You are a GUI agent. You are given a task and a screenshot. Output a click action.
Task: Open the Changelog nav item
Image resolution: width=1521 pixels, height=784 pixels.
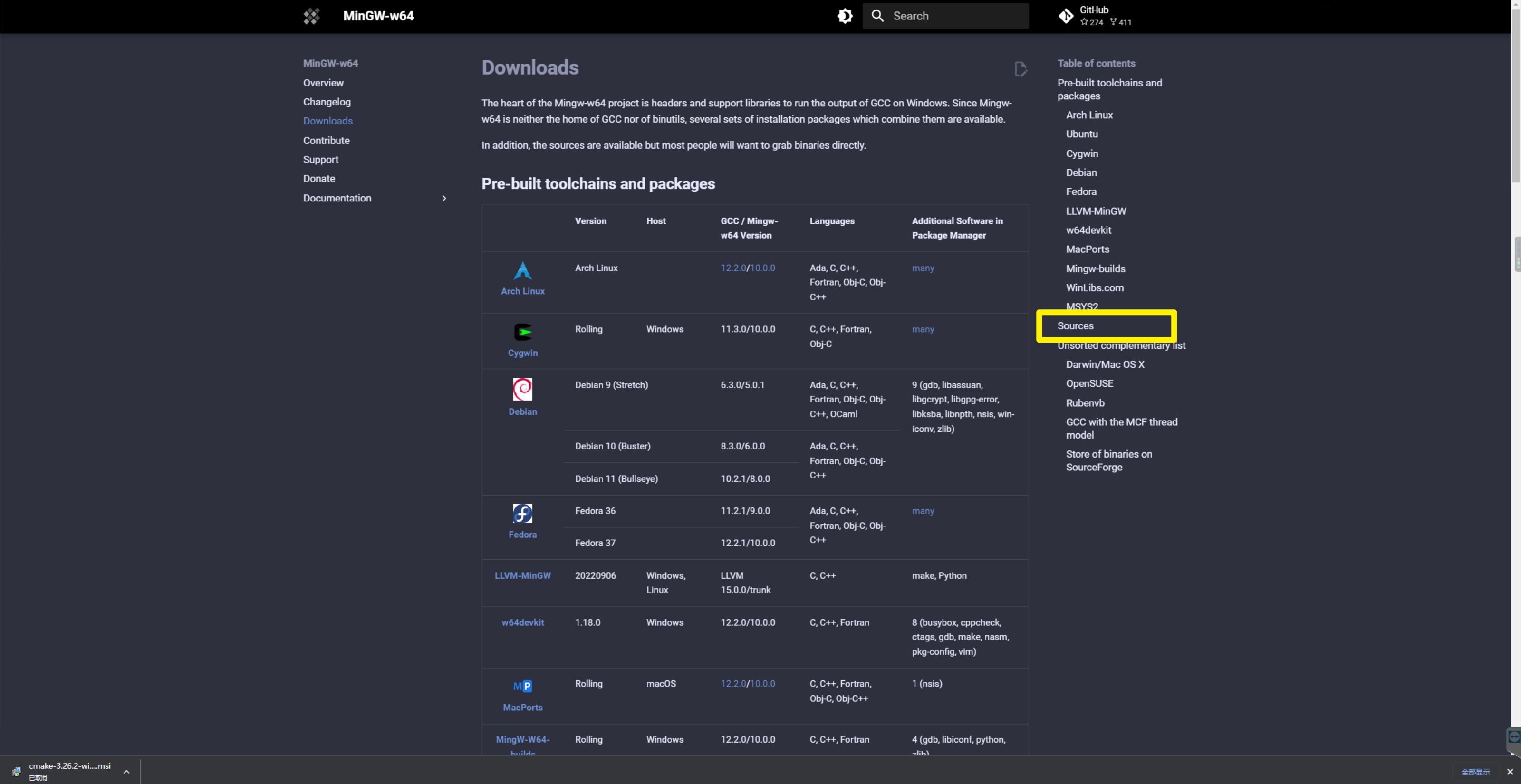tap(327, 102)
